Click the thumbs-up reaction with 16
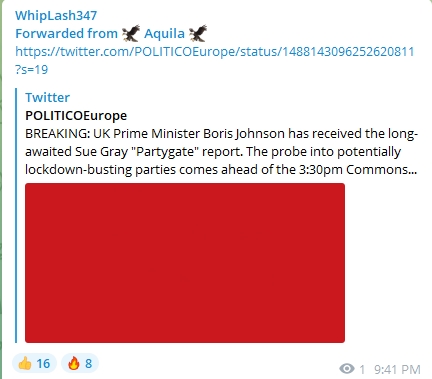The image size is (432, 379). point(34,363)
